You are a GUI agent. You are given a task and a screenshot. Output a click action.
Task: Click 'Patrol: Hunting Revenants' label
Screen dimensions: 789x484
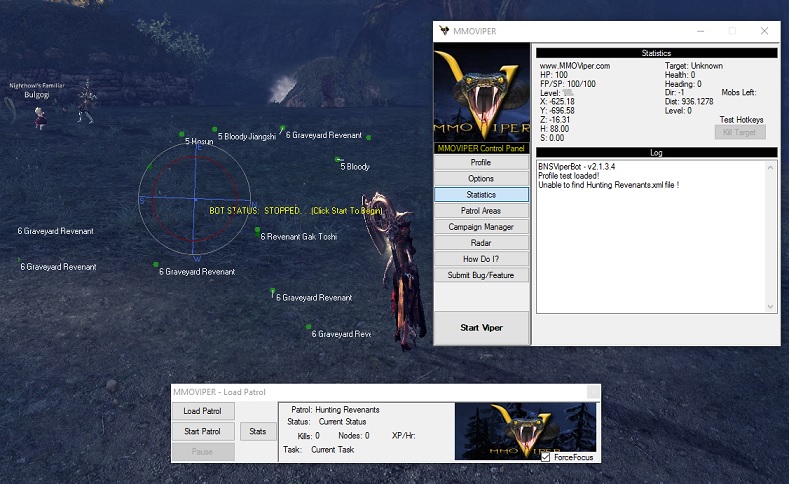(x=335, y=410)
